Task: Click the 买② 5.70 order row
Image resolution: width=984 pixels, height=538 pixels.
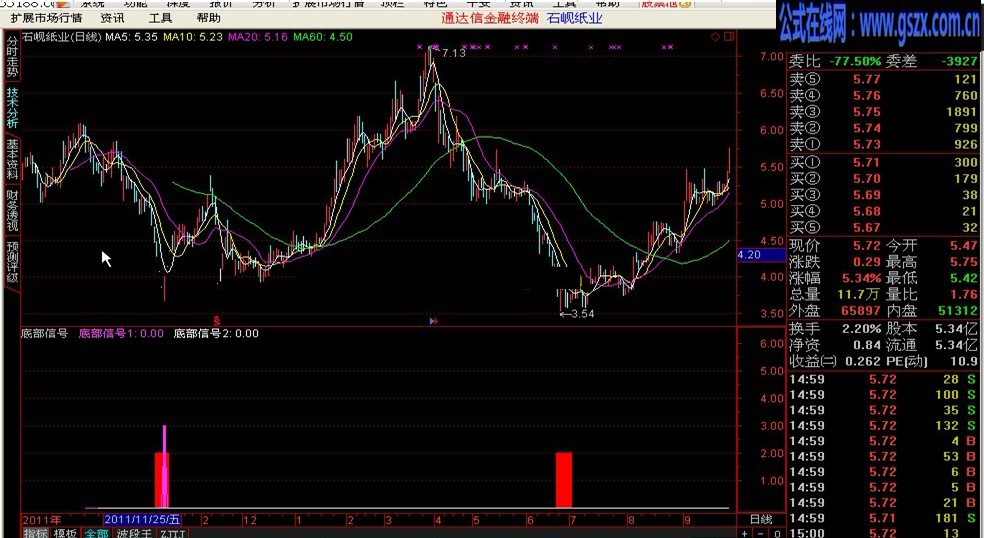Action: point(883,179)
